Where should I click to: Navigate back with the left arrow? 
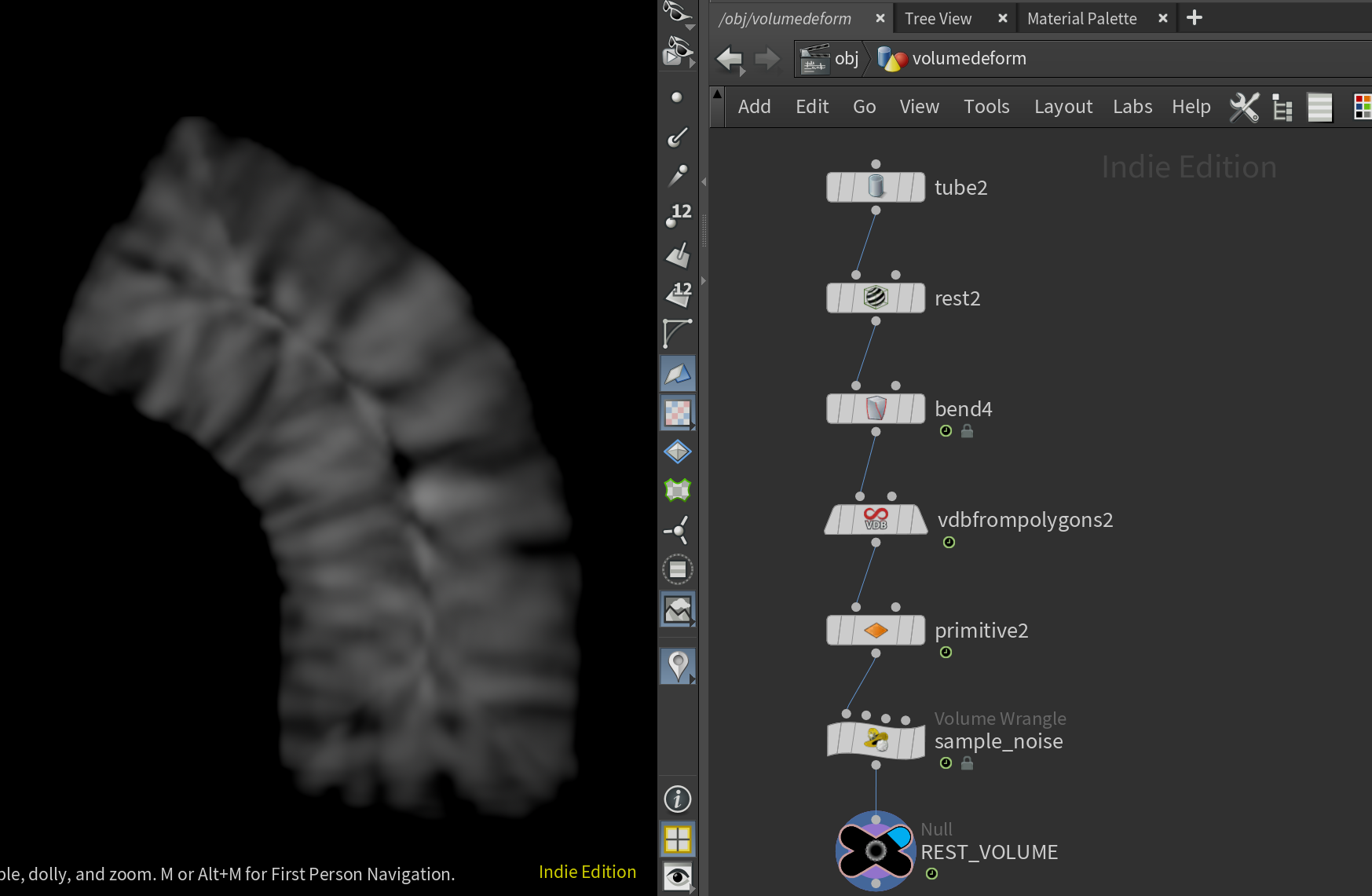pos(729,59)
